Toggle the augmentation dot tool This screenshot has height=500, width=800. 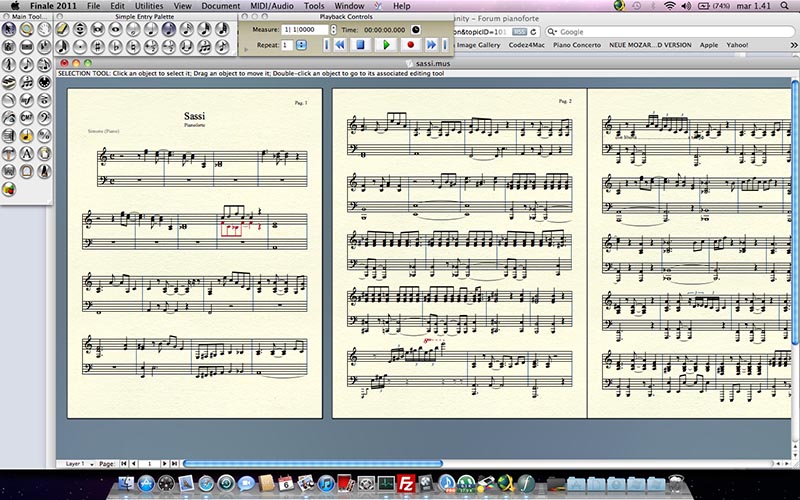point(80,47)
